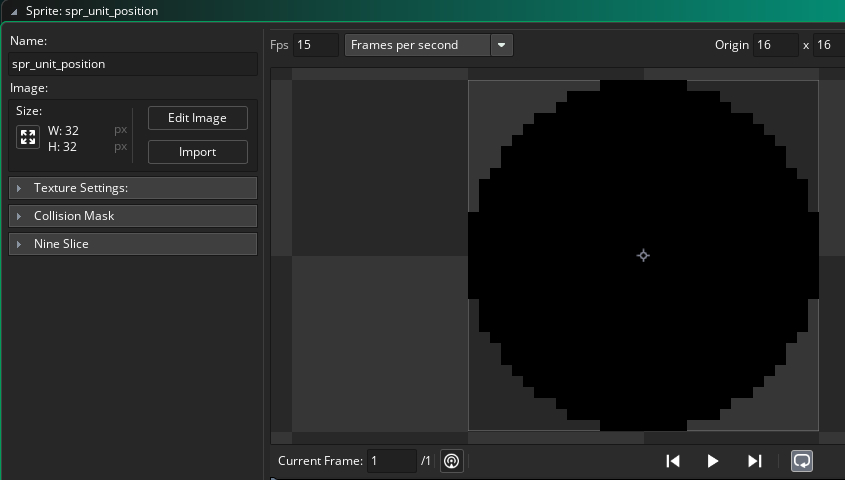
Task: Click the resize sprite icon next to Size
Action: coord(28,137)
